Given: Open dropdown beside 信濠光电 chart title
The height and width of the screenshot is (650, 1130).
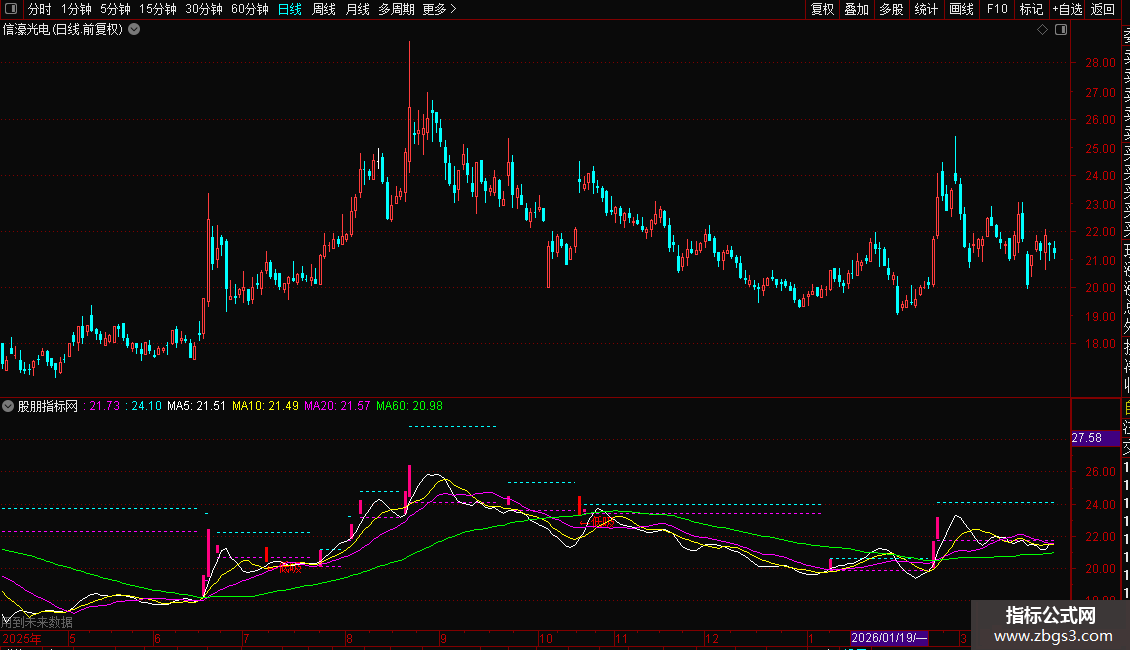Looking at the screenshot, I should (x=134, y=30).
